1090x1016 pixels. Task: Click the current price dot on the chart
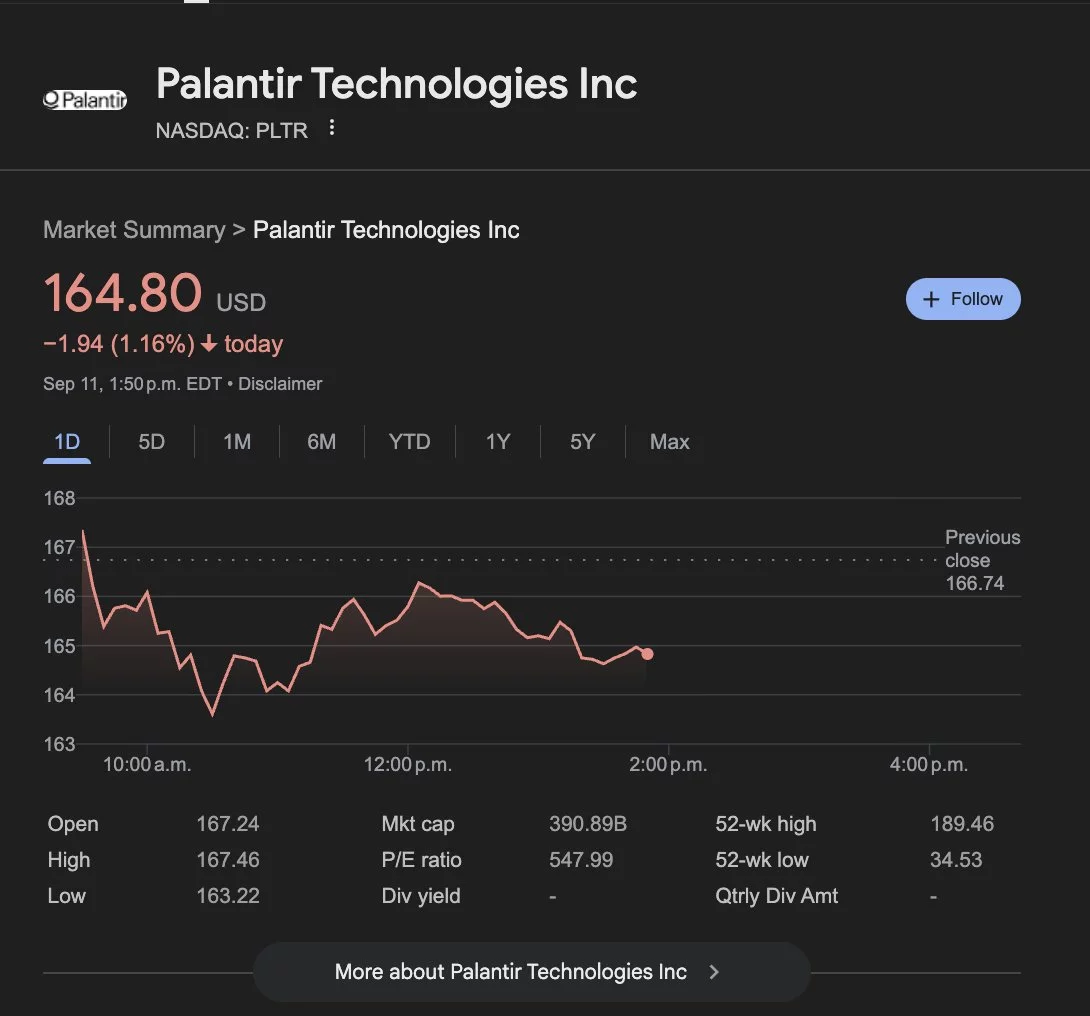(647, 654)
